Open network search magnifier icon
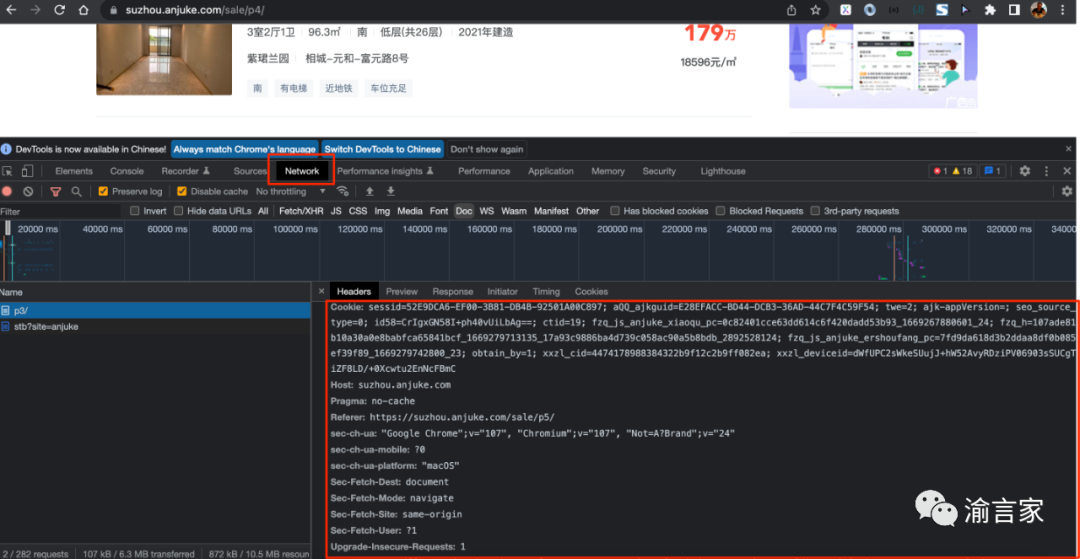The width and height of the screenshot is (1080, 559). pos(76,191)
